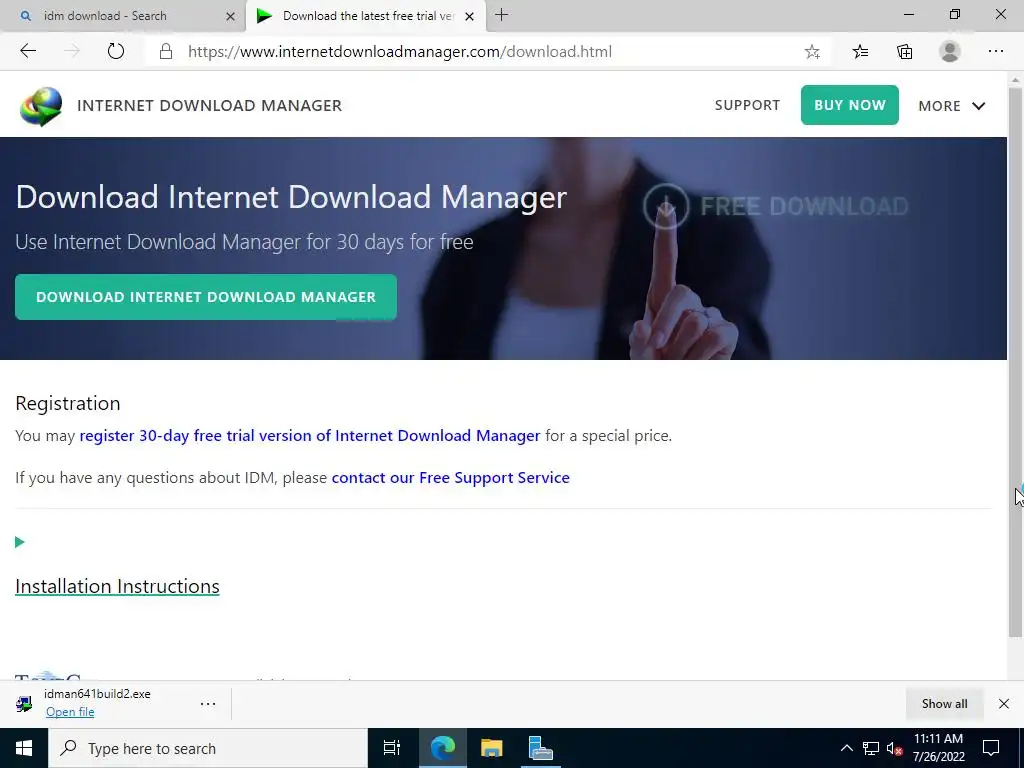
Task: Open the notification center icon
Action: 991,748
